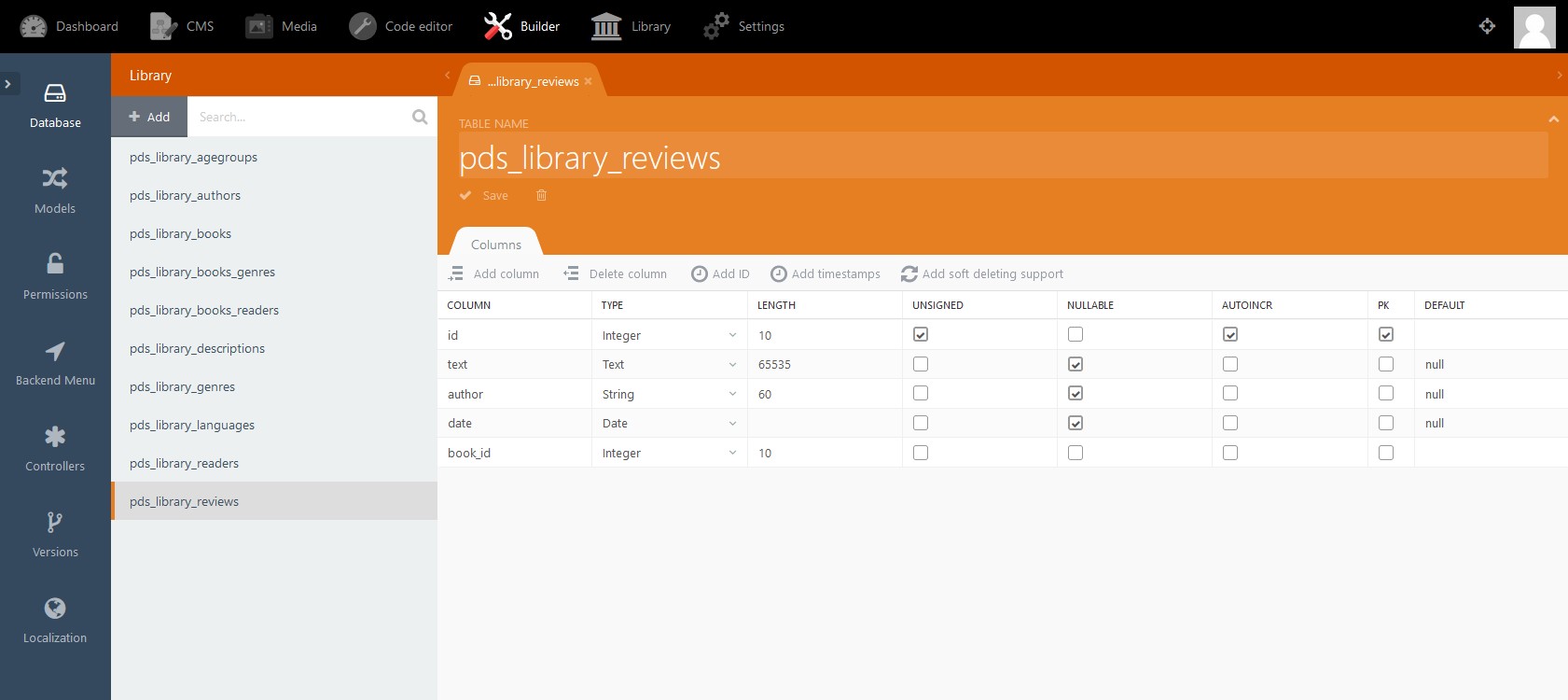
Task: Uncheck Nullable for the author column
Action: [x=1075, y=394]
